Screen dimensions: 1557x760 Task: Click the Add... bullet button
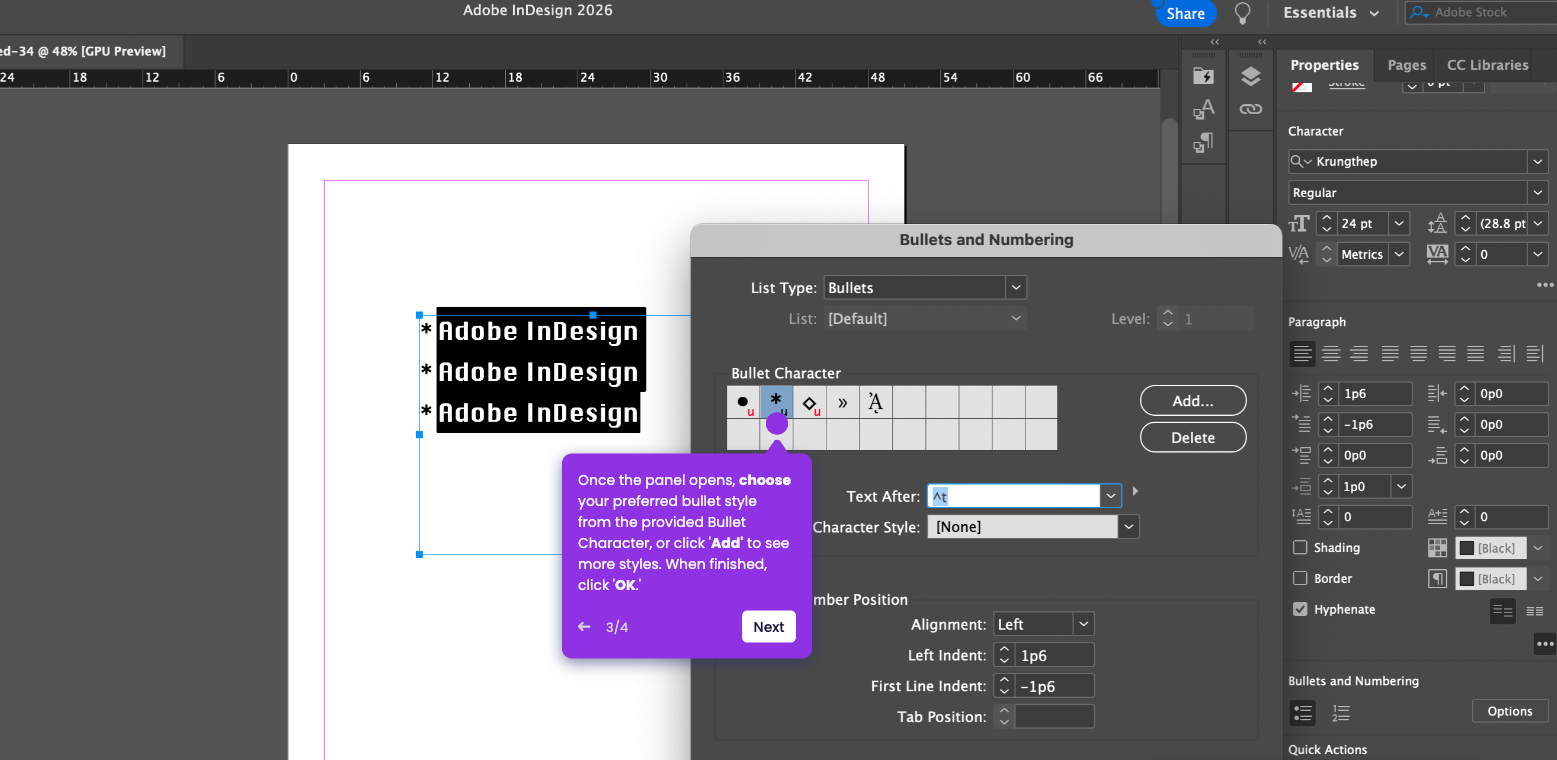pyautogui.click(x=1193, y=401)
